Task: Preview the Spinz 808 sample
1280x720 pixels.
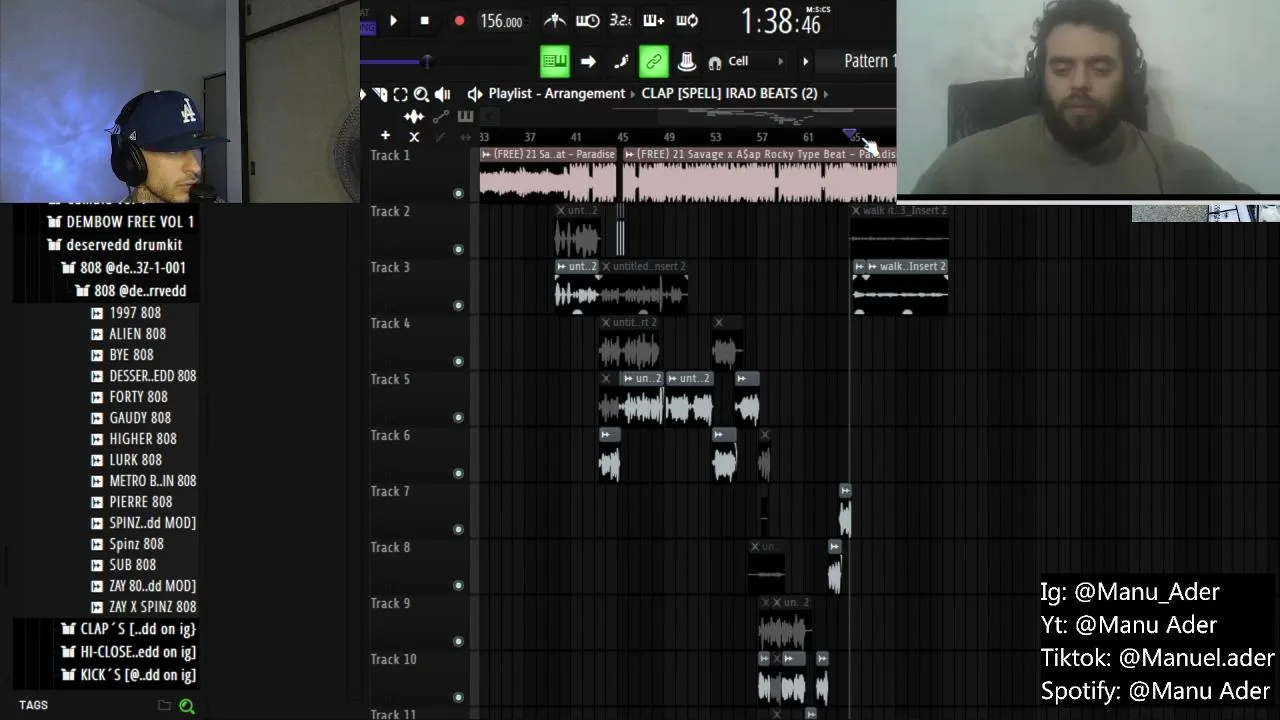Action: (x=127, y=544)
